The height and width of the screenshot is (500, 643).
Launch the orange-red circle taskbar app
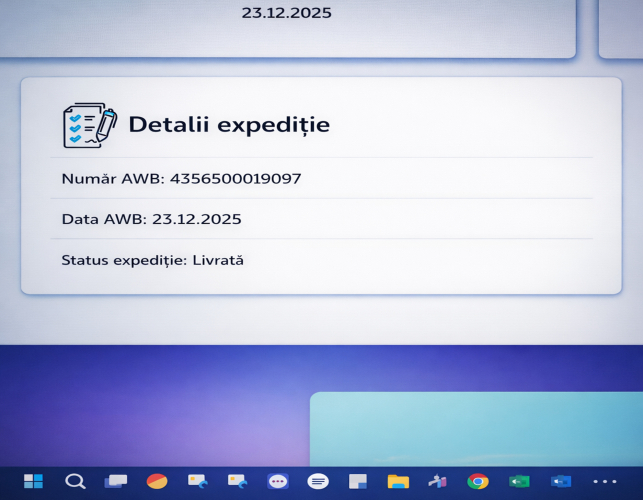pos(157,481)
